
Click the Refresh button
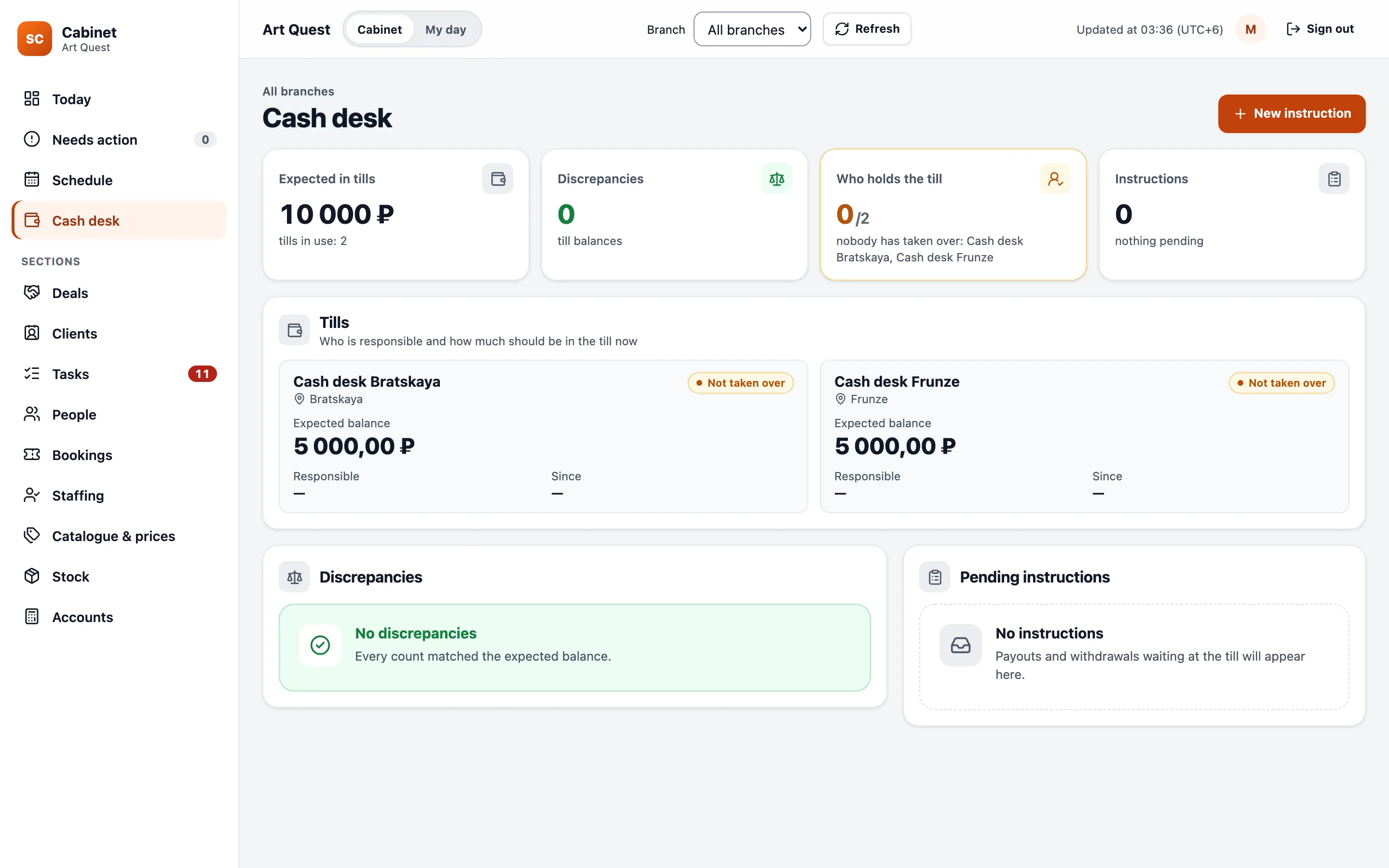[x=867, y=29]
